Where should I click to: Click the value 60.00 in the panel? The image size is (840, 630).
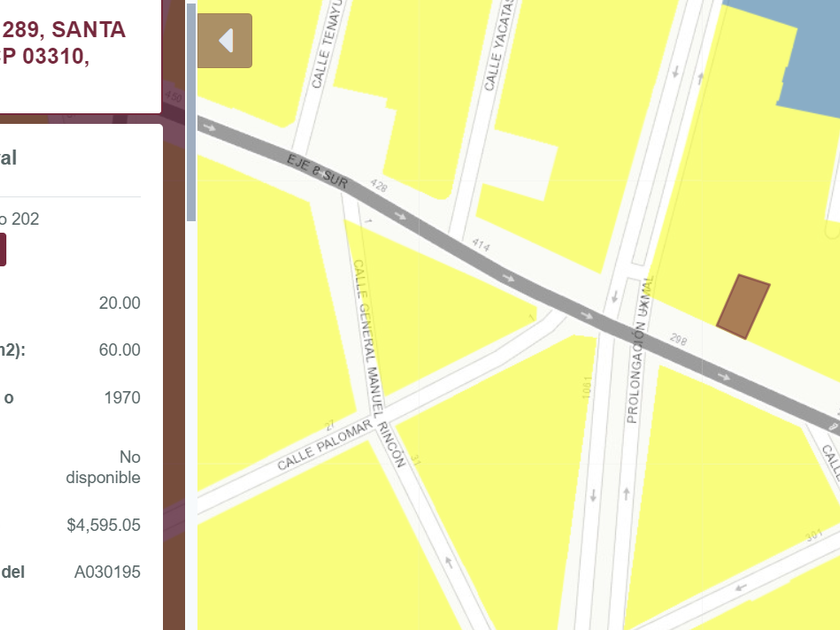click(x=119, y=350)
